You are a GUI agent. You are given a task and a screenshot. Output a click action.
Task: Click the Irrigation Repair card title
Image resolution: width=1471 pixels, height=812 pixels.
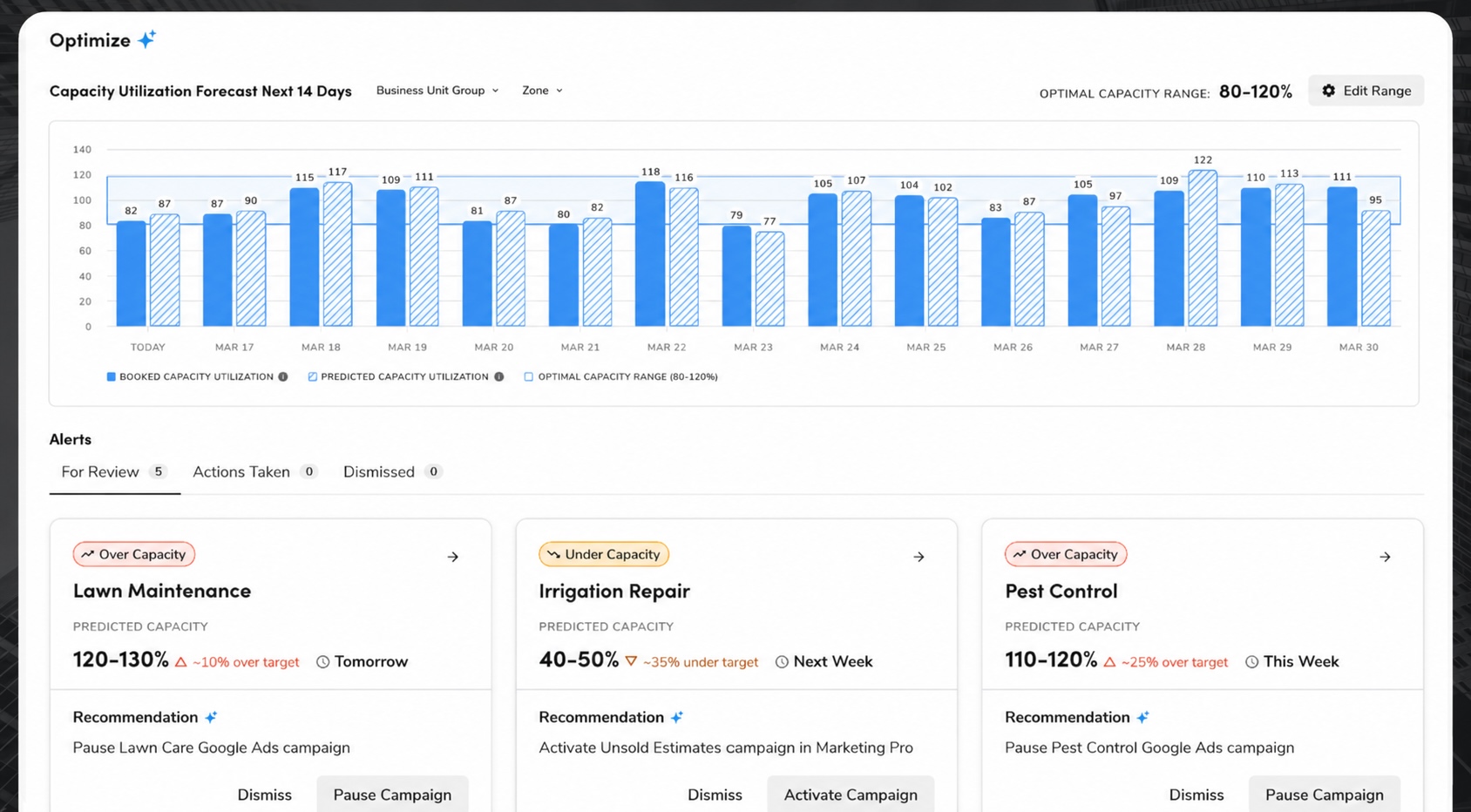click(x=614, y=592)
